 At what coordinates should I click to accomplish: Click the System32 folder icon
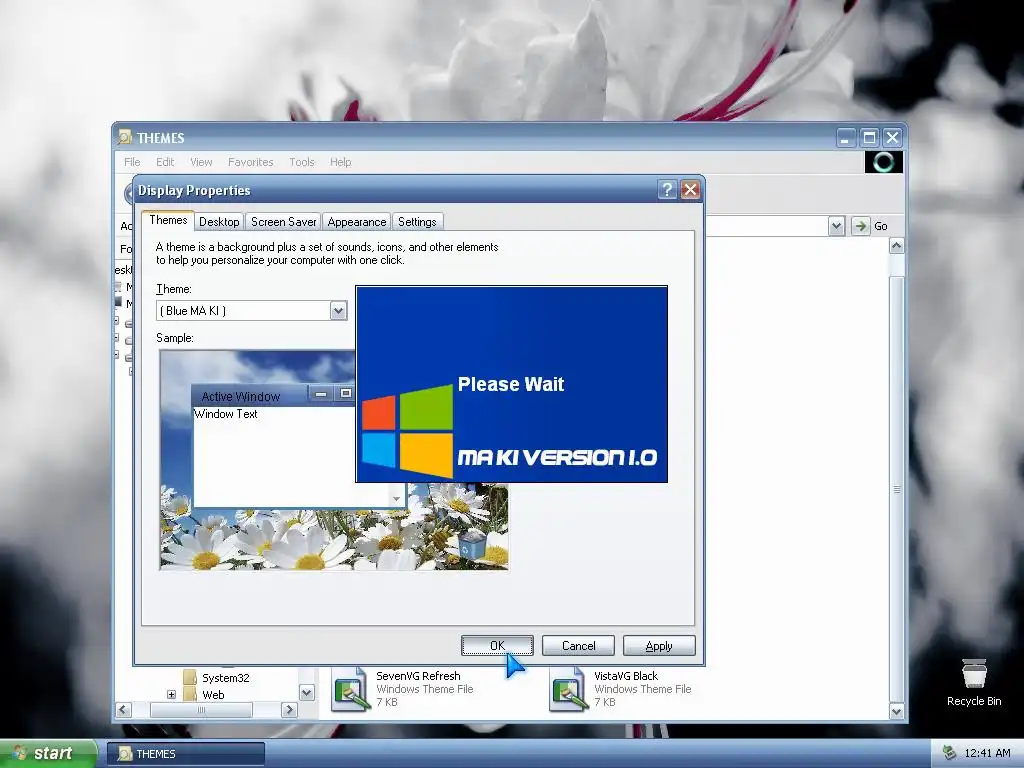(x=190, y=677)
